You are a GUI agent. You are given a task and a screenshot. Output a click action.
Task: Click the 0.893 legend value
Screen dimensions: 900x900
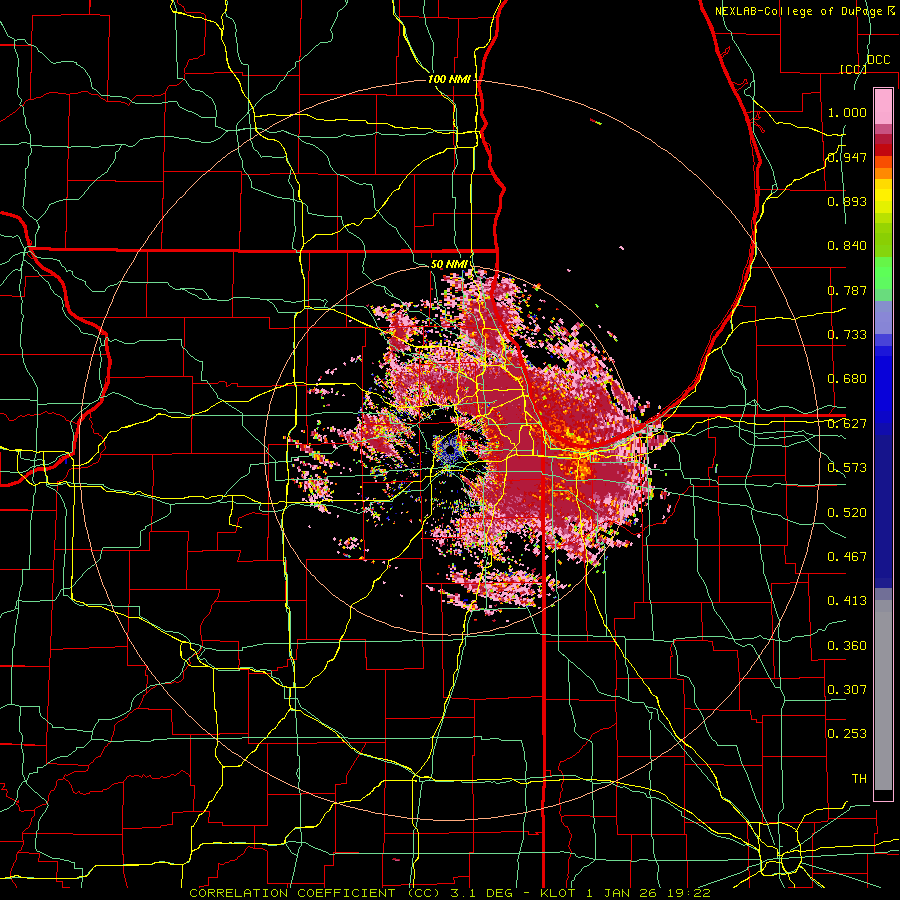(x=847, y=201)
